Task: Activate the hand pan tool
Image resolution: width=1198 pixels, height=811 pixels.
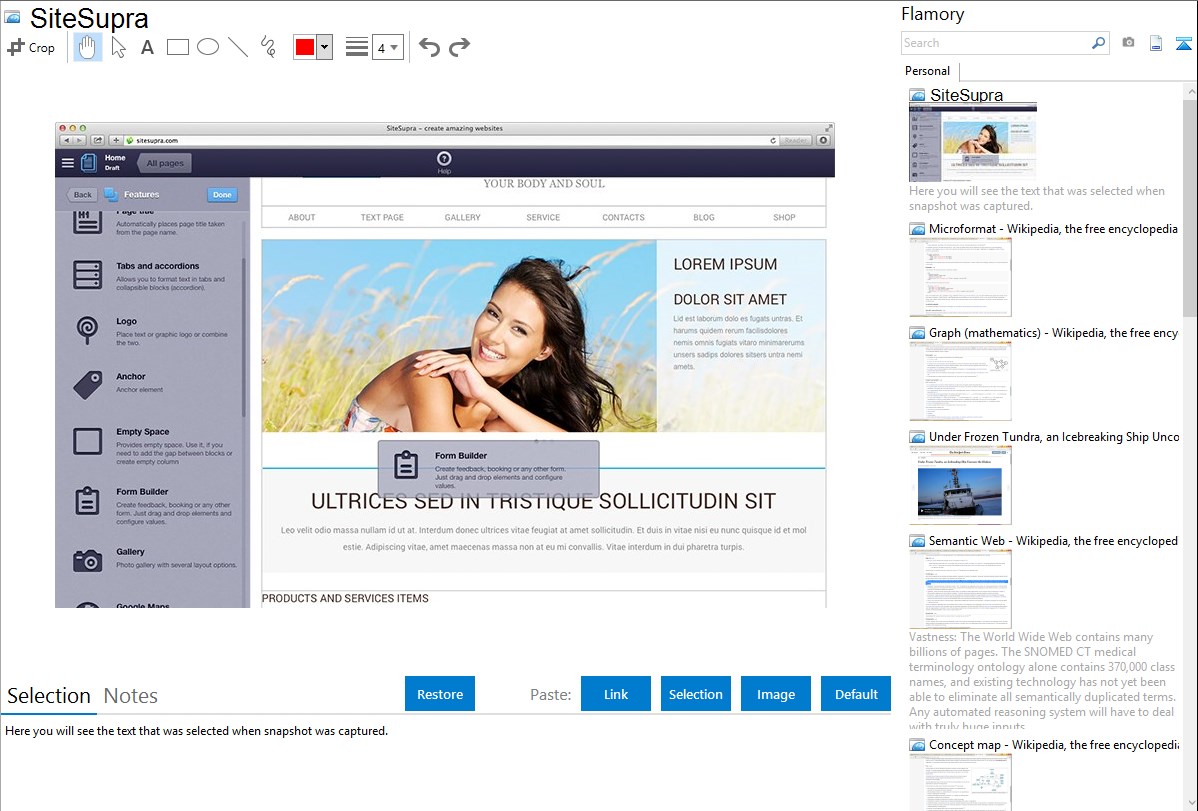Action: [x=88, y=47]
